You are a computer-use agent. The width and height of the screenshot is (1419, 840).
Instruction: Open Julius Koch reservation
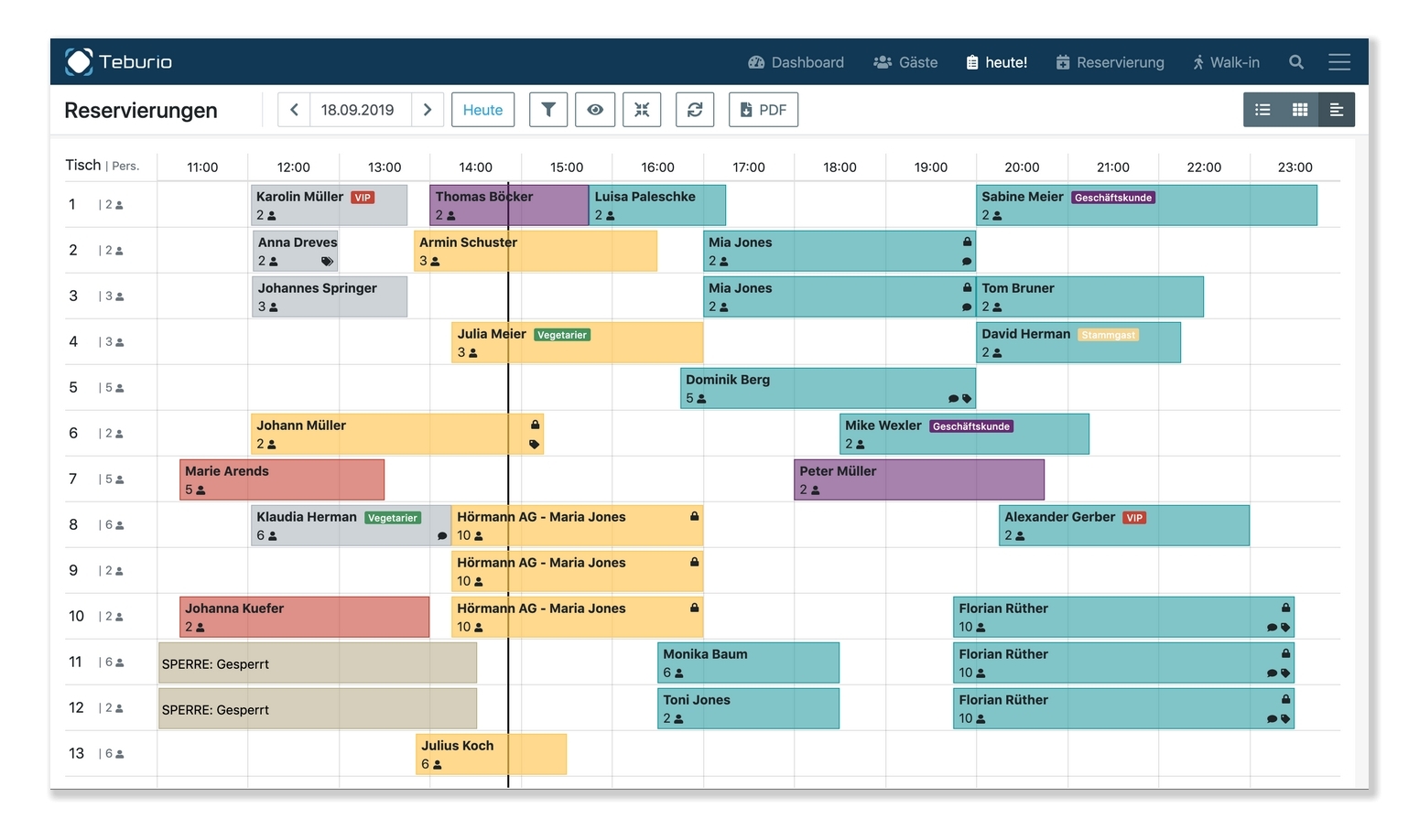coord(492,754)
